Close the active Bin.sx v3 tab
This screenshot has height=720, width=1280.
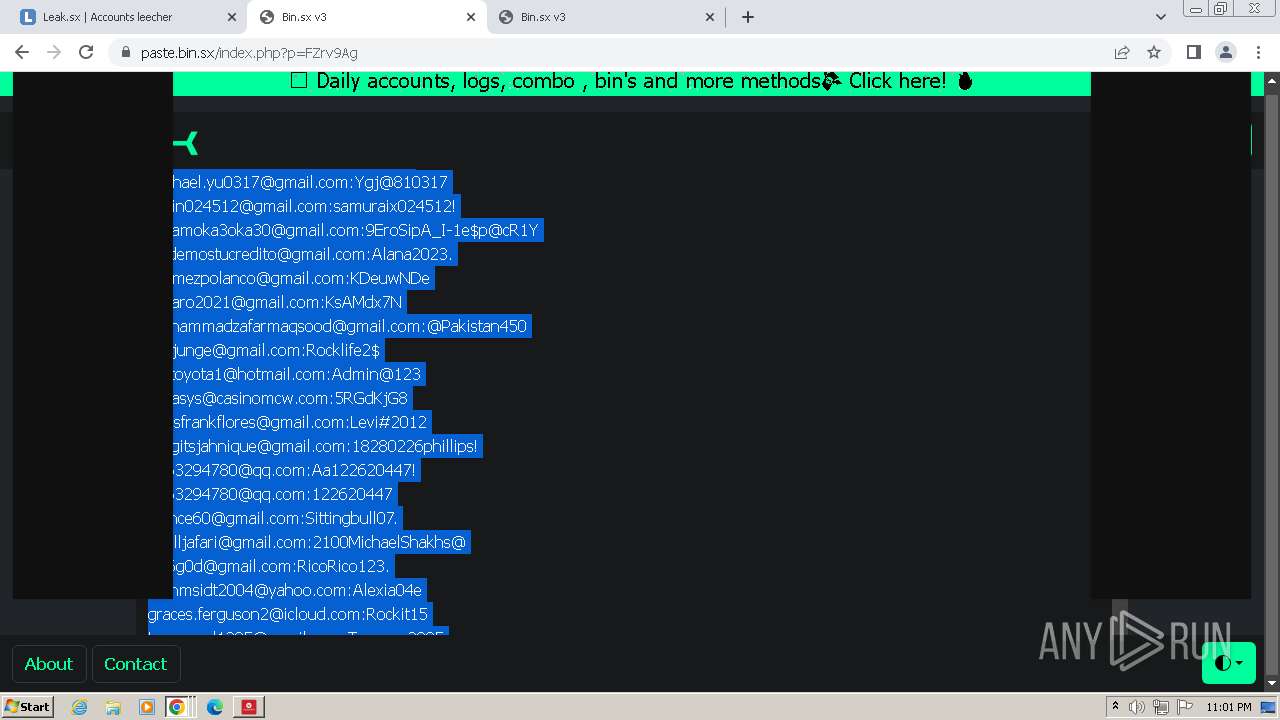pyautogui.click(x=471, y=17)
